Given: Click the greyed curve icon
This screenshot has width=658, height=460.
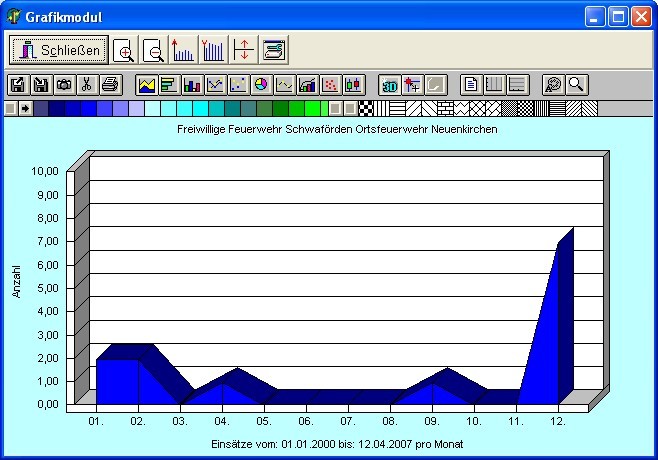Looking at the screenshot, I should coord(436,85).
